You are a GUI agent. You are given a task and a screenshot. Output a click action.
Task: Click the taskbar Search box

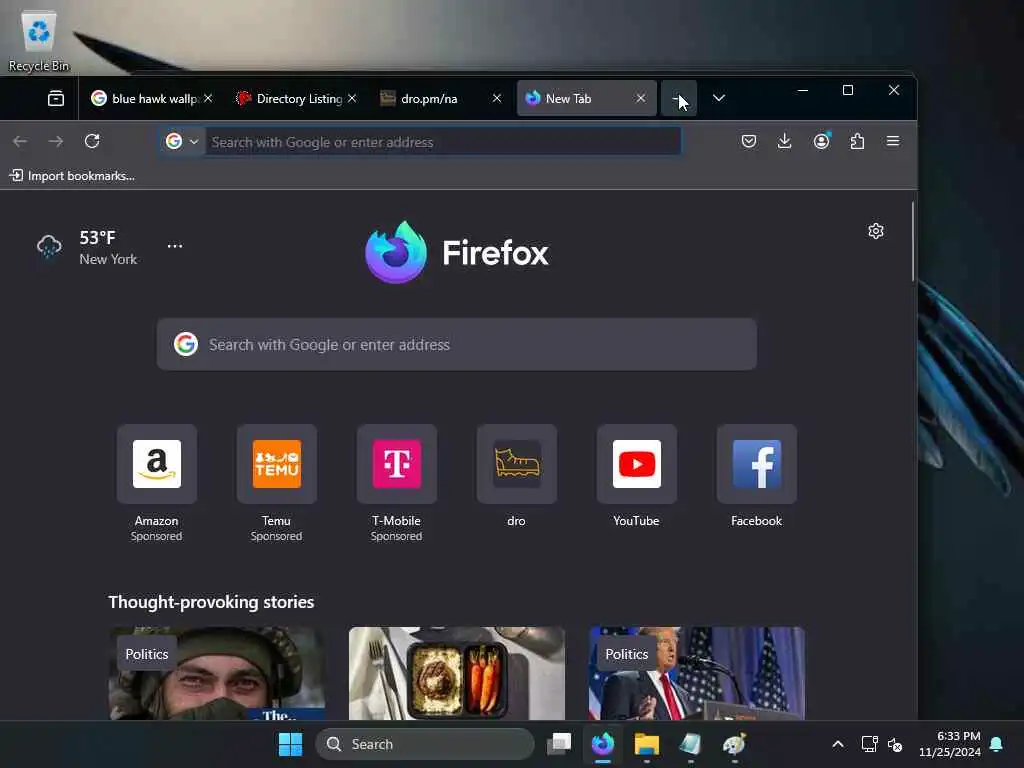click(425, 744)
